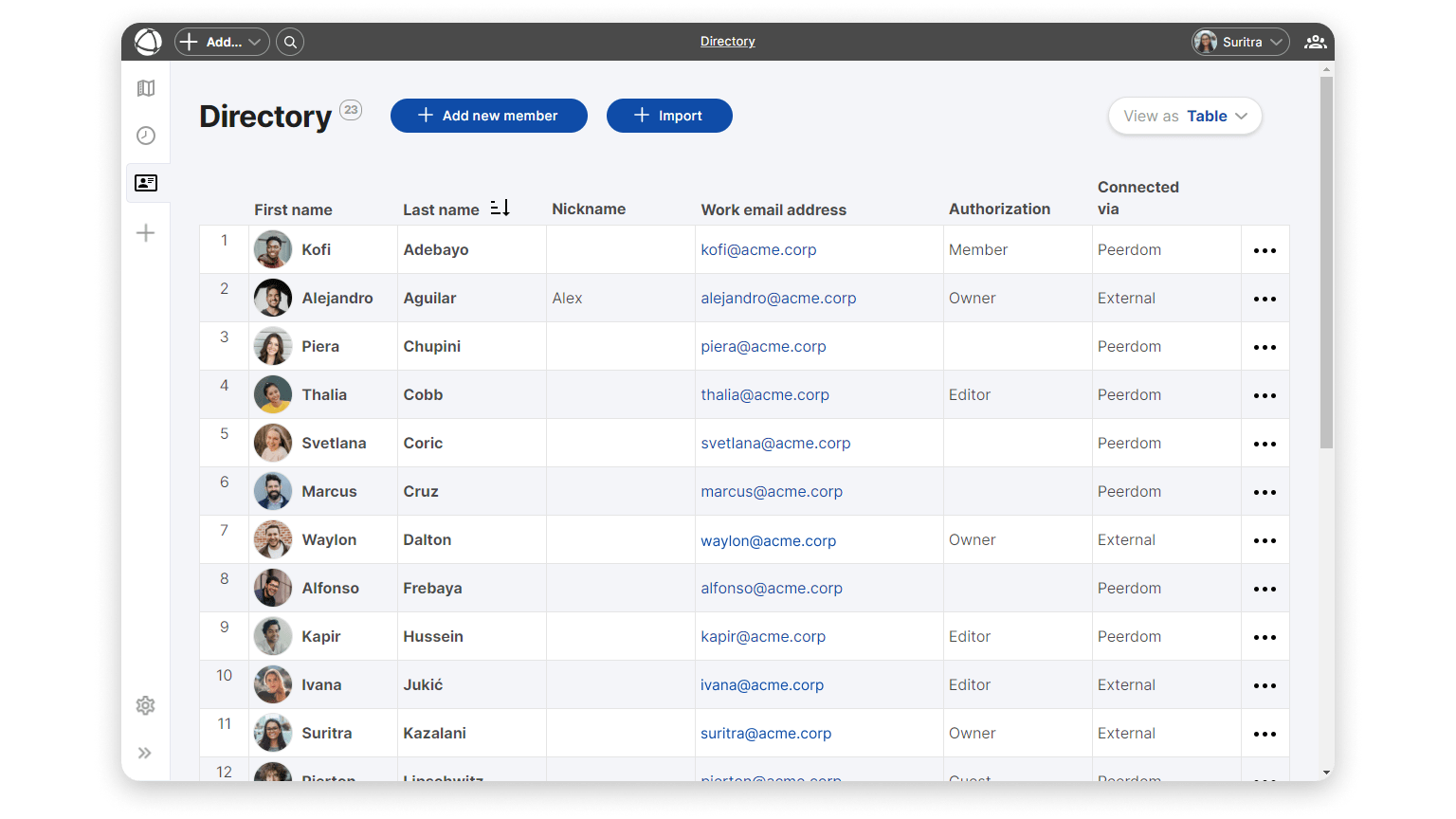Open settings gear in sidebar
1456x819 pixels.
[x=146, y=705]
